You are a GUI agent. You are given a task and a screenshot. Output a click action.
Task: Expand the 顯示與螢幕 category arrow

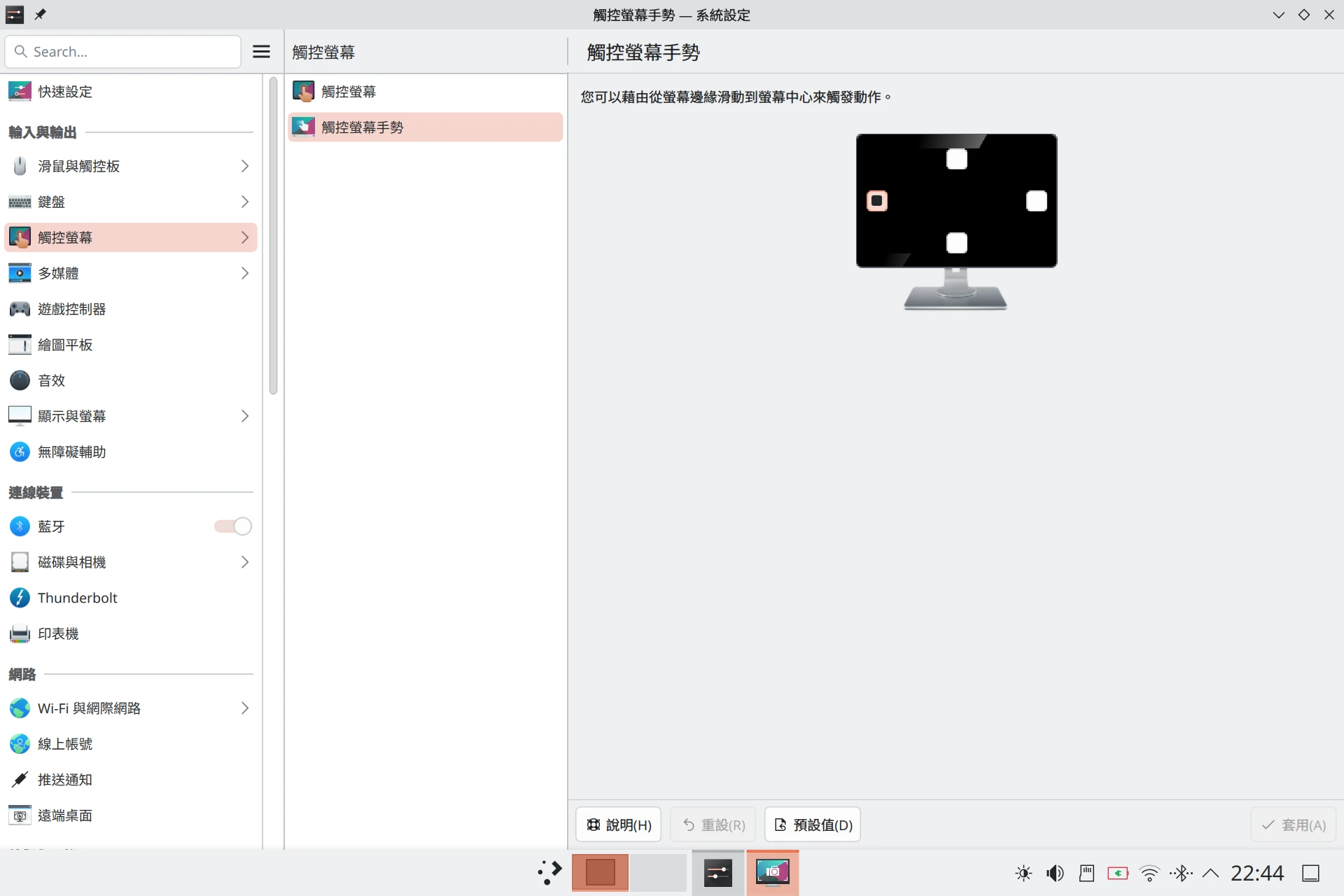[244, 416]
